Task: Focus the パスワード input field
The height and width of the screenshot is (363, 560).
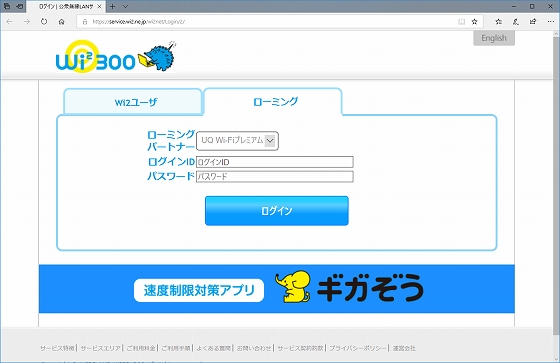Action: (275, 176)
